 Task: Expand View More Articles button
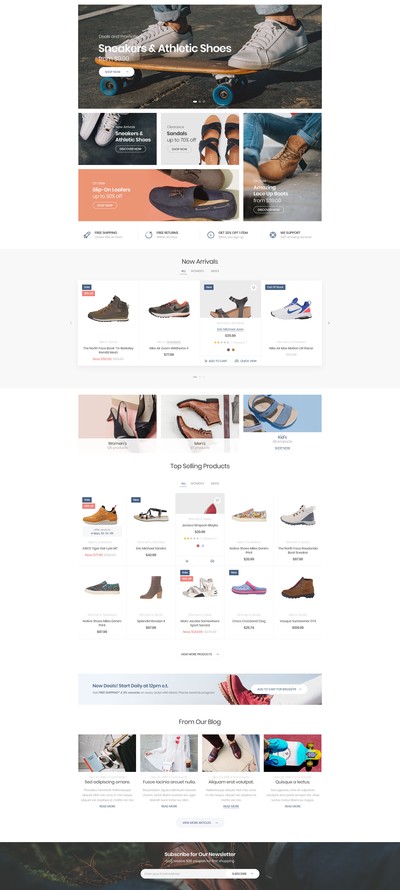pos(200,822)
